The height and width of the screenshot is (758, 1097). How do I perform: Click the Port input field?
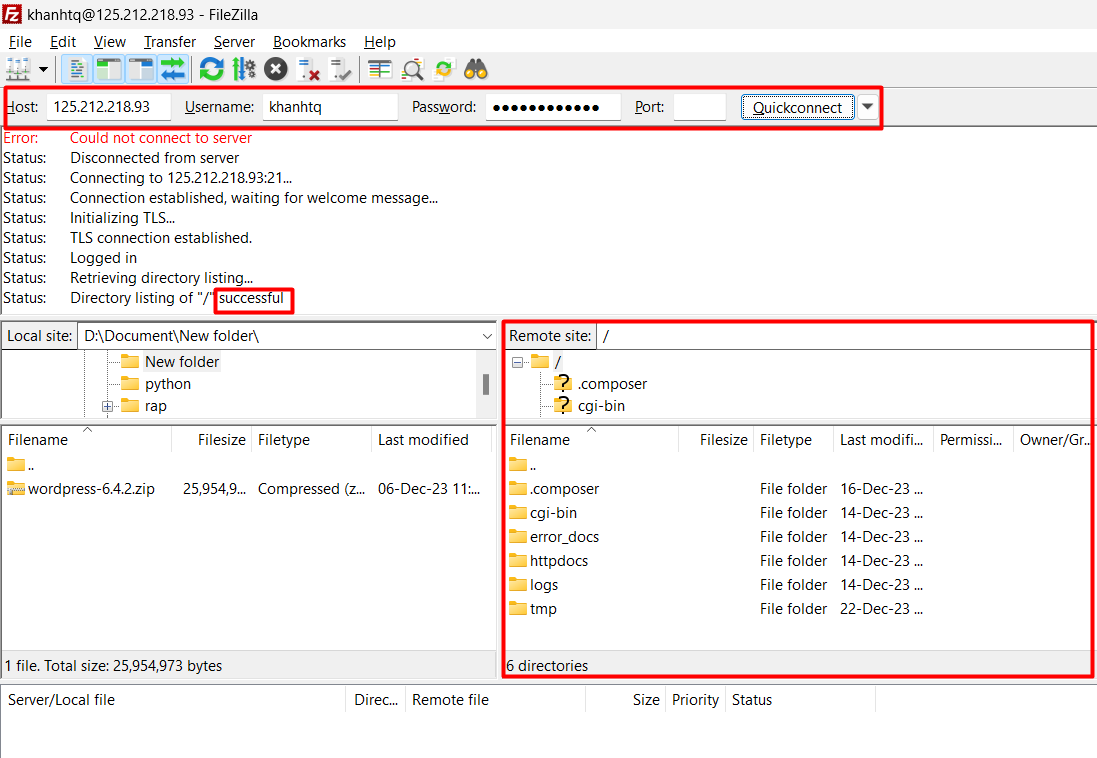click(x=699, y=107)
